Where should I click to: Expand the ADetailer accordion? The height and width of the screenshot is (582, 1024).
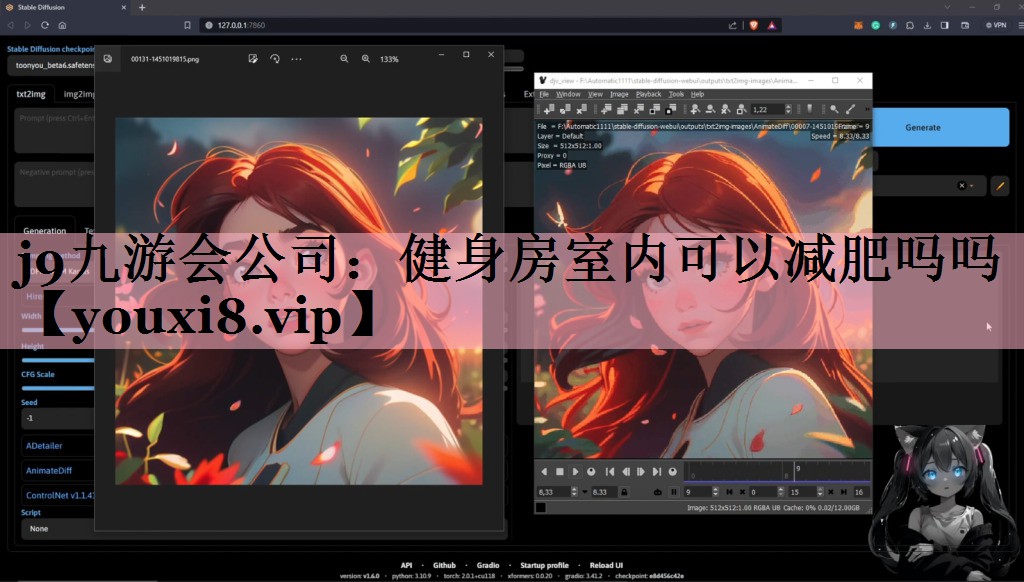coord(58,445)
